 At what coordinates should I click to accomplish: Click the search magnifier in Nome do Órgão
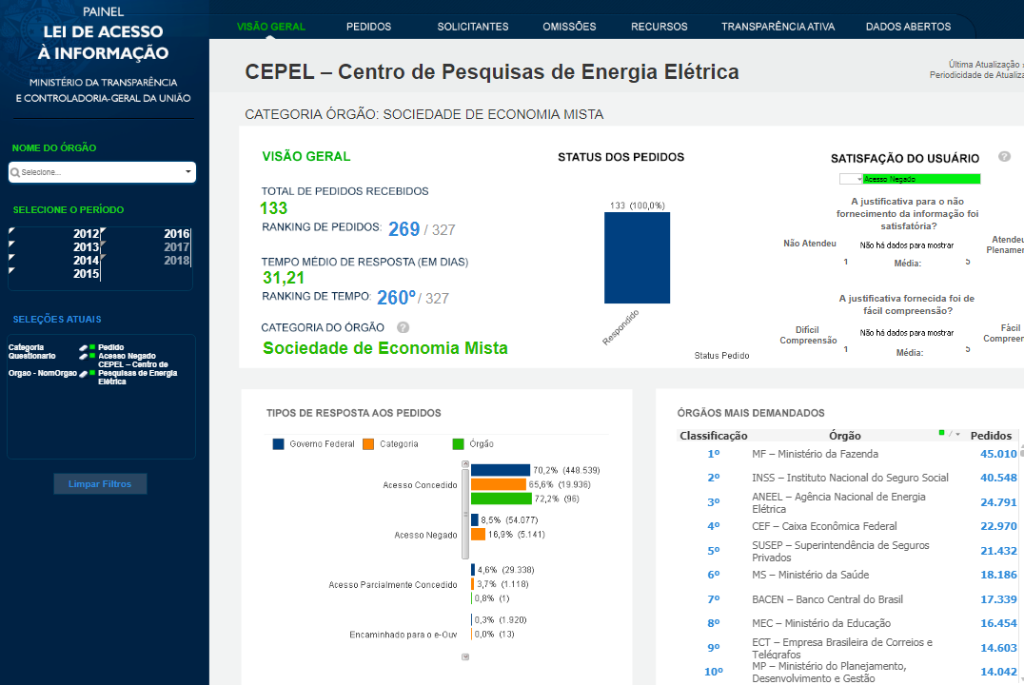click(15, 172)
